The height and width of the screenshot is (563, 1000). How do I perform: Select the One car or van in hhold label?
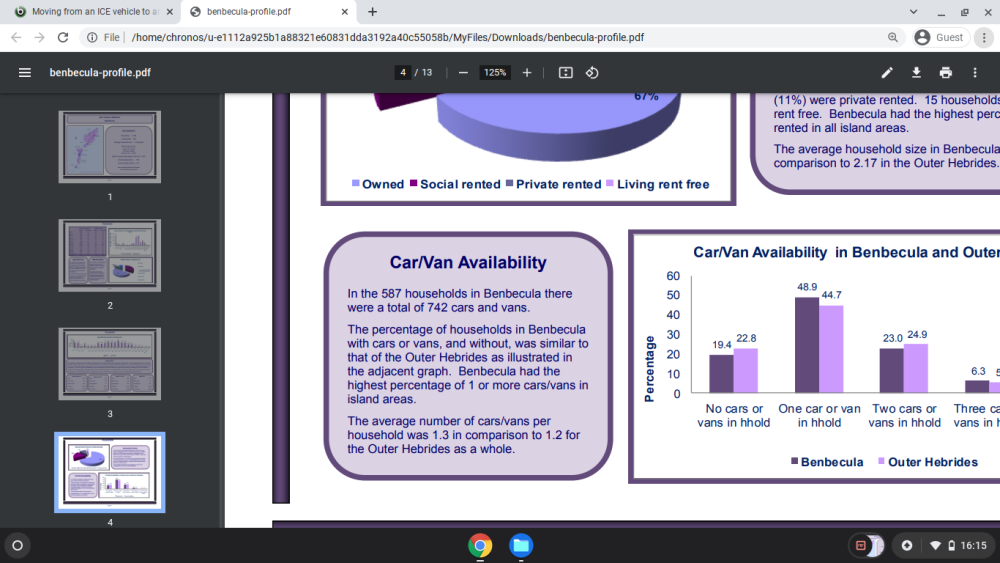(x=819, y=416)
